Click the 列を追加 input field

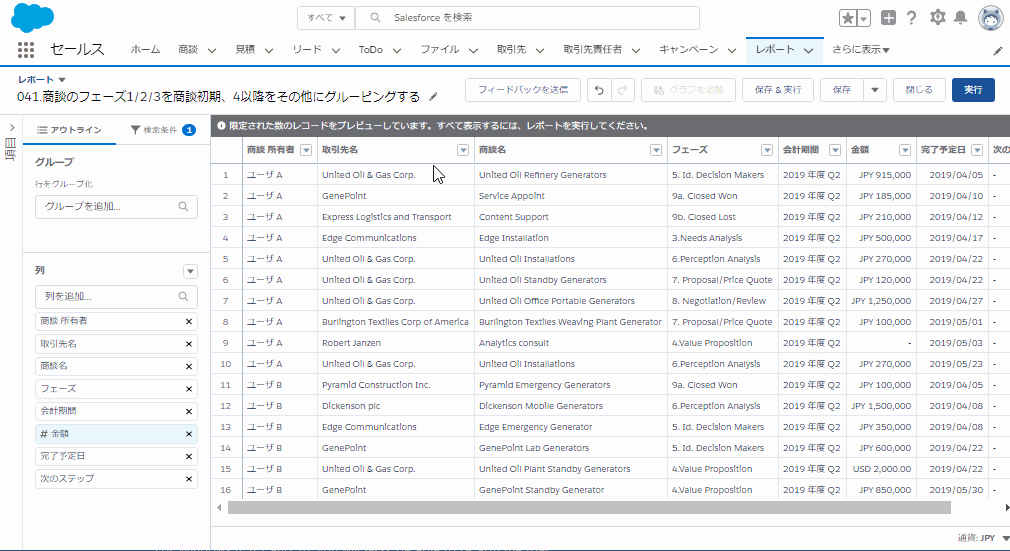tap(116, 297)
